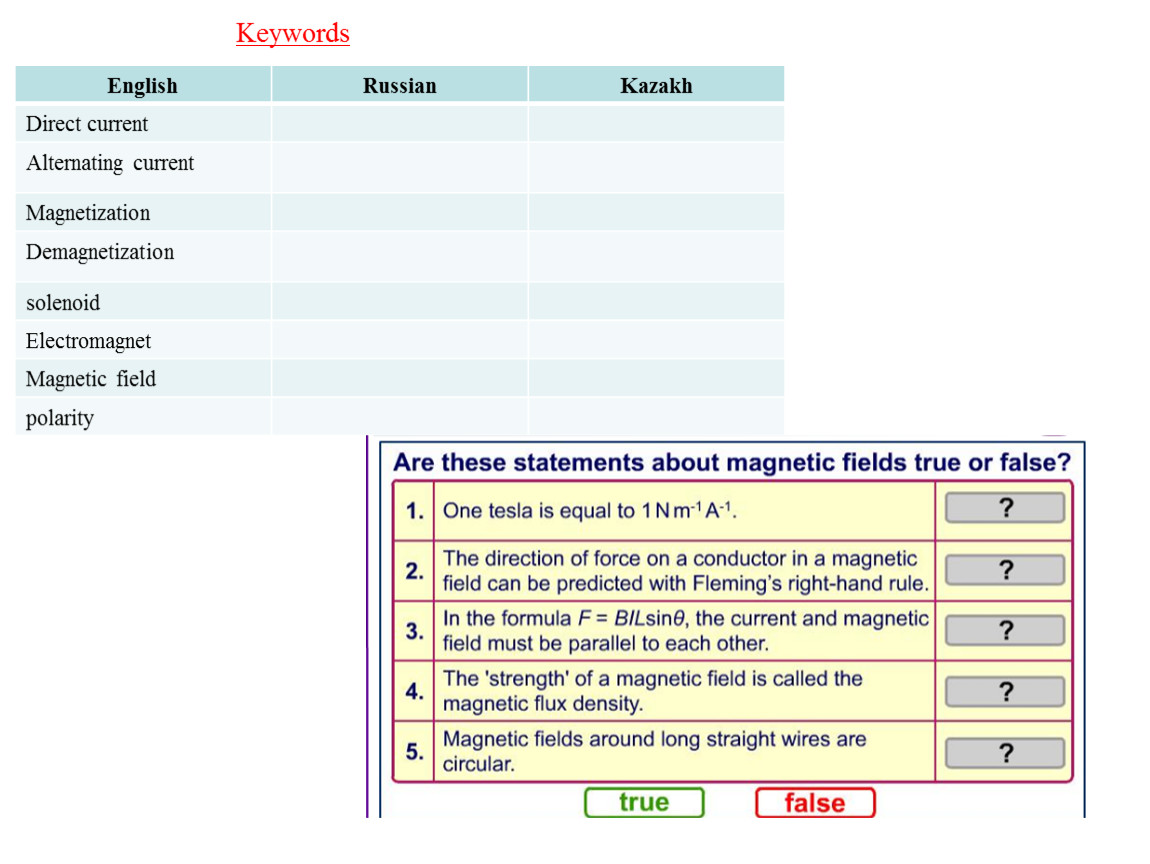Click the red false button
The height and width of the screenshot is (864, 1150).
815,802
